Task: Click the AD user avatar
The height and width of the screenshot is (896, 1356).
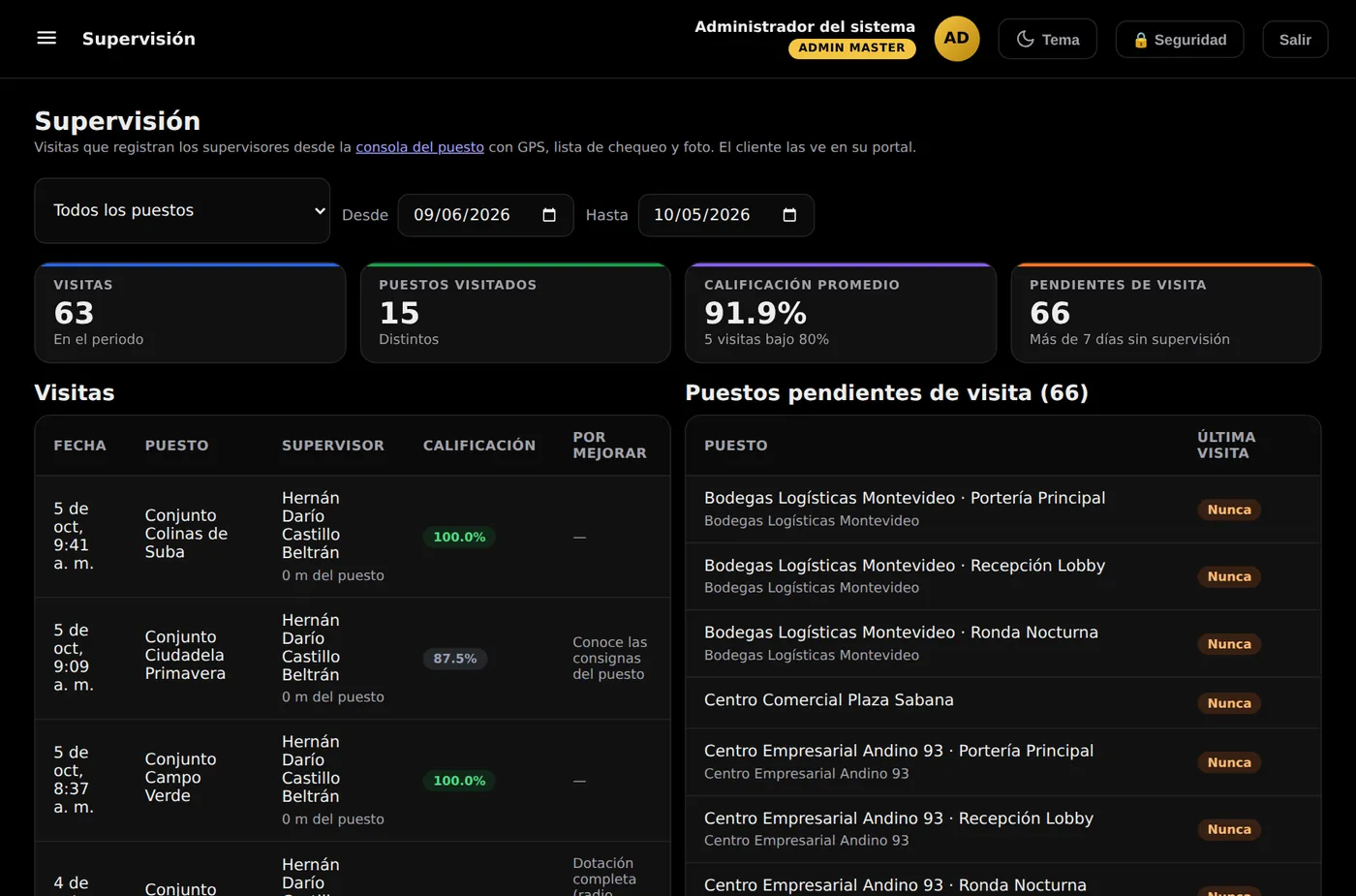Action: pyautogui.click(x=957, y=39)
